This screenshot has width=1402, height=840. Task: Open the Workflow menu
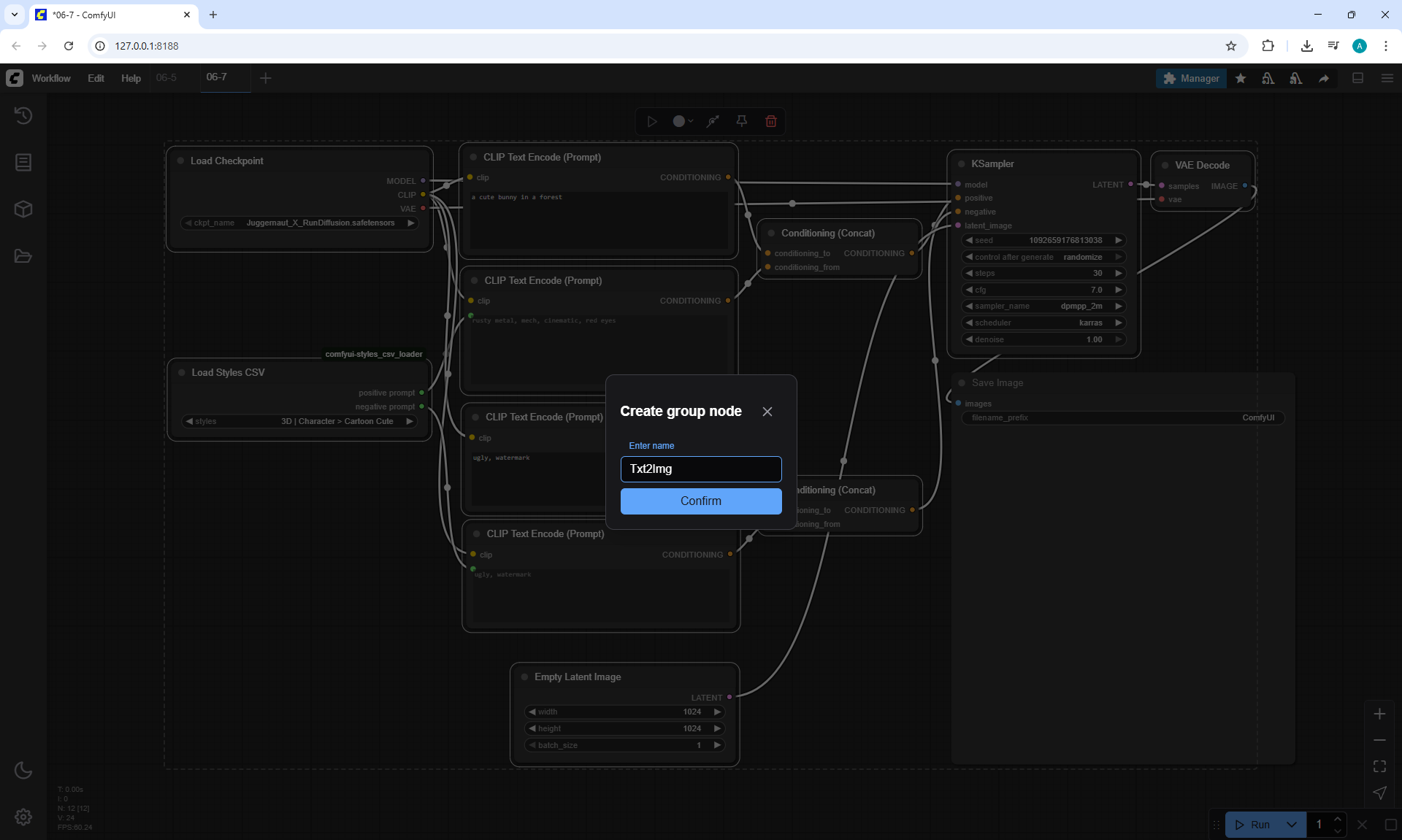(51, 78)
